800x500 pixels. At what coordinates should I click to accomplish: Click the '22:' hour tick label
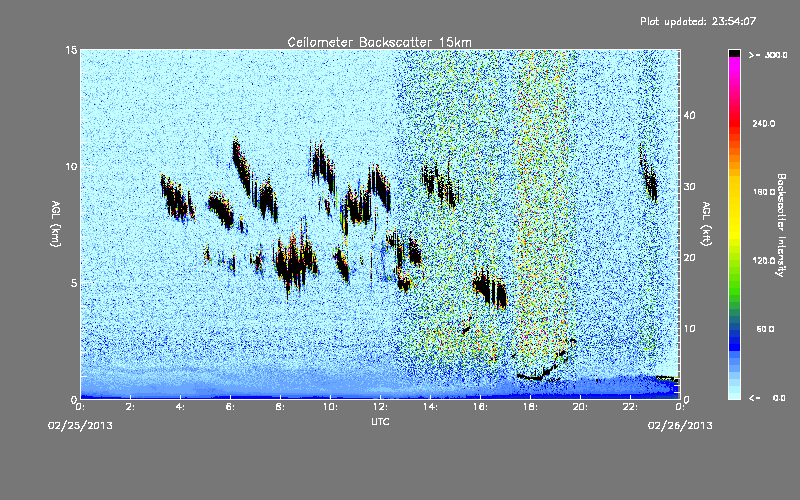pos(630,407)
